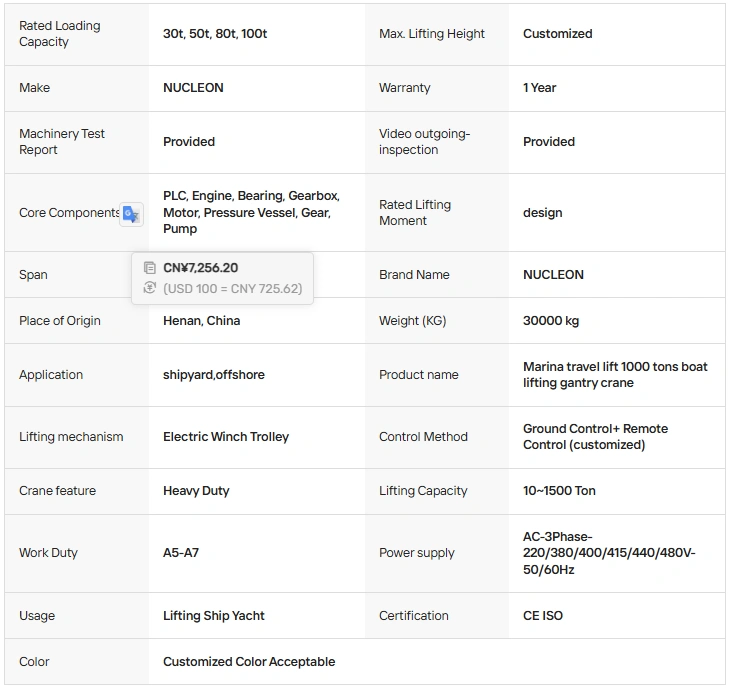Select the 1 Year warranty value
731x688 pixels.
pos(539,88)
